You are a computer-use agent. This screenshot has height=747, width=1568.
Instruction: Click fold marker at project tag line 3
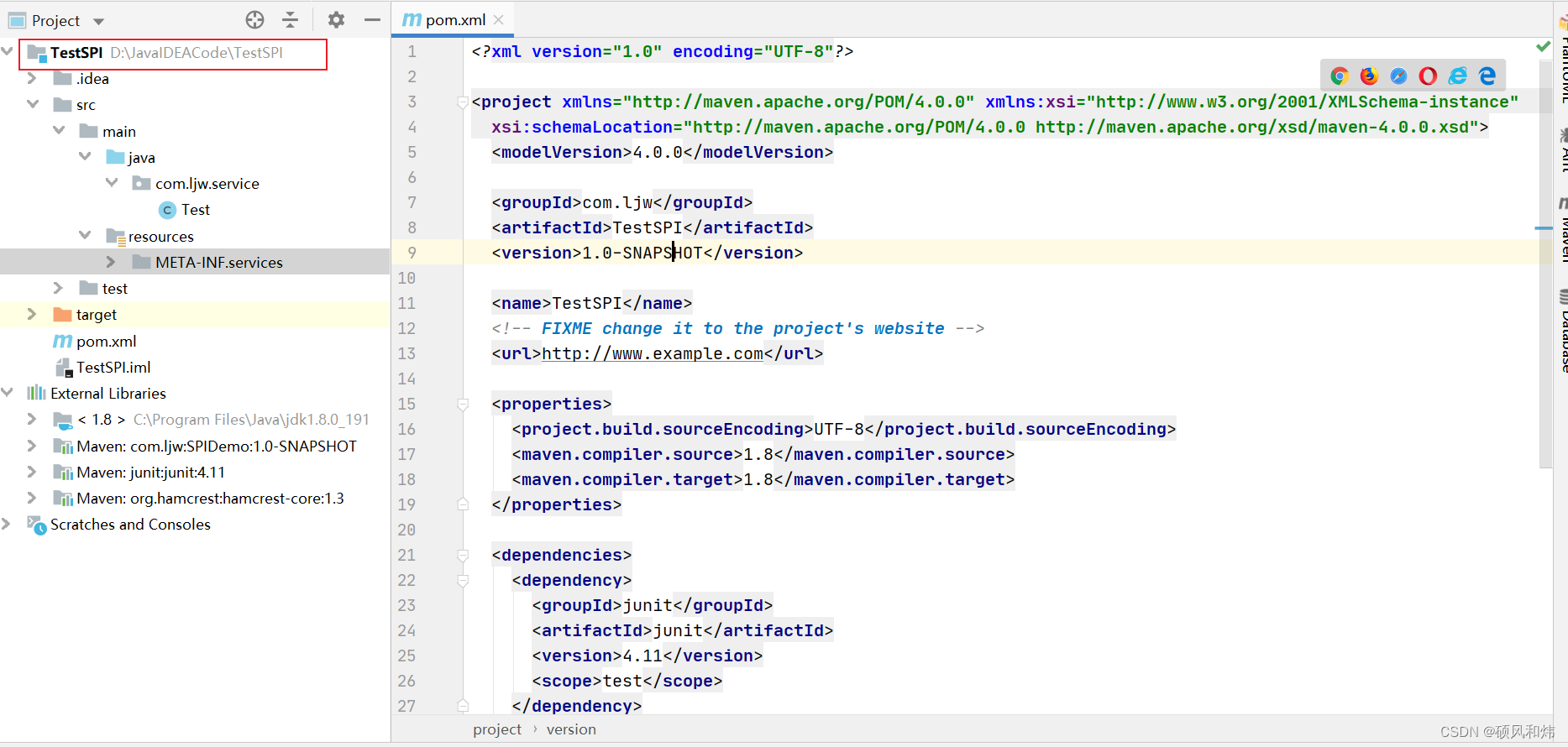pos(463,102)
